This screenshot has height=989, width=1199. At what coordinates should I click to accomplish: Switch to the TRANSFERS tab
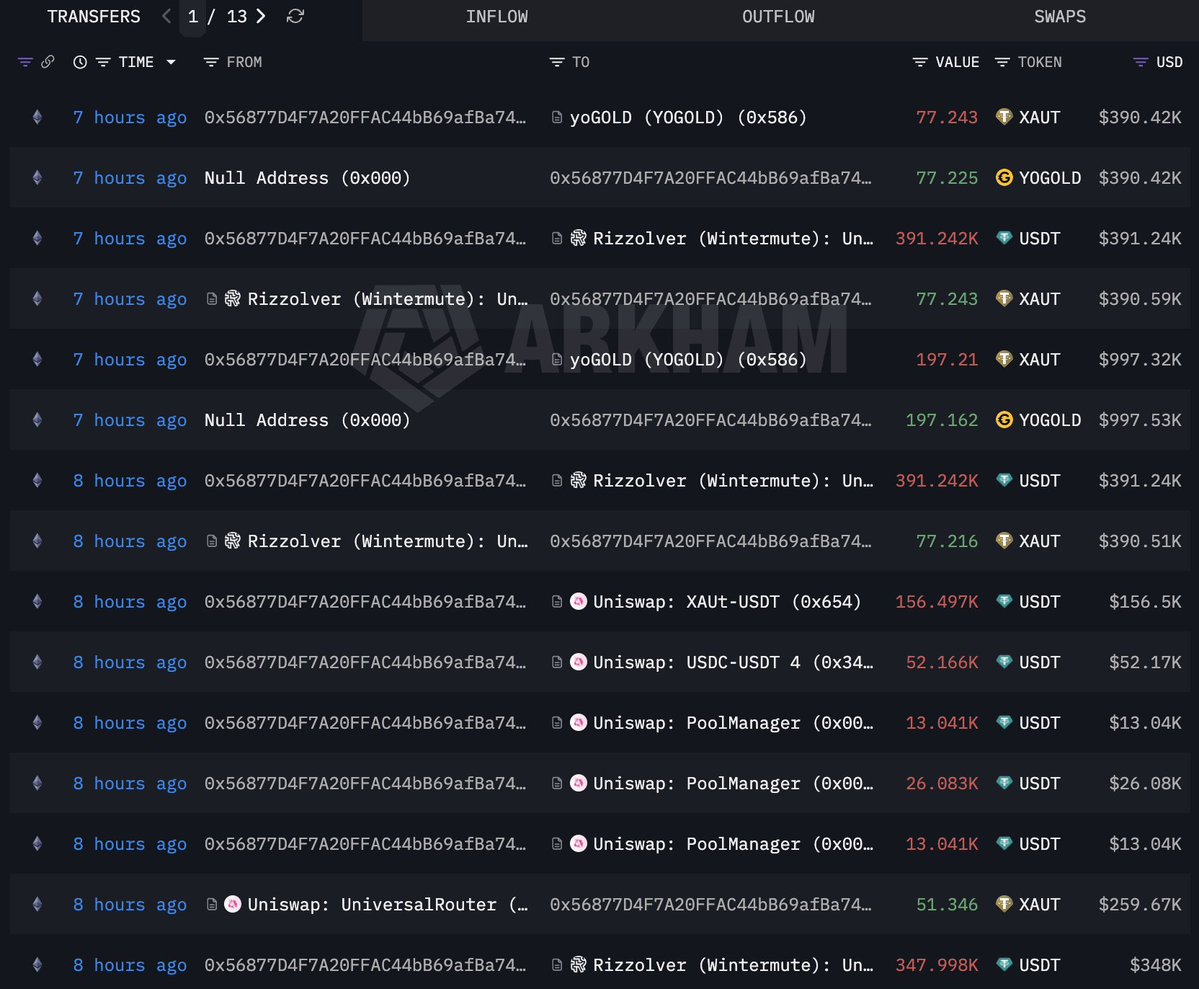(93, 16)
